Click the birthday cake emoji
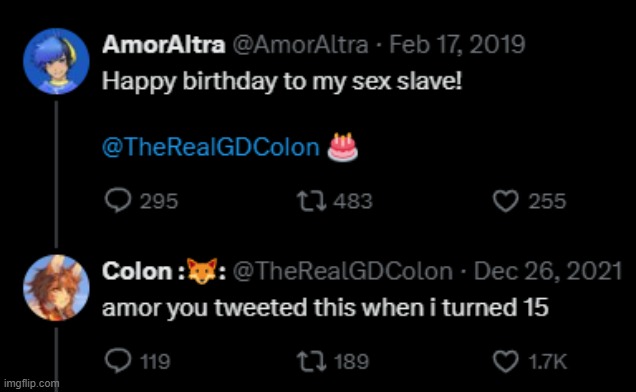 [343, 147]
